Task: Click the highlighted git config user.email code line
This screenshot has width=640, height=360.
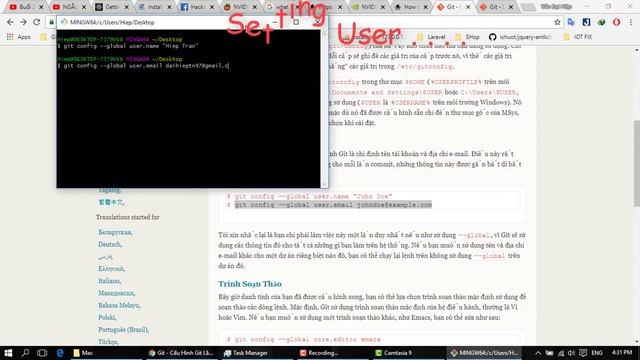Action: [x=333, y=204]
